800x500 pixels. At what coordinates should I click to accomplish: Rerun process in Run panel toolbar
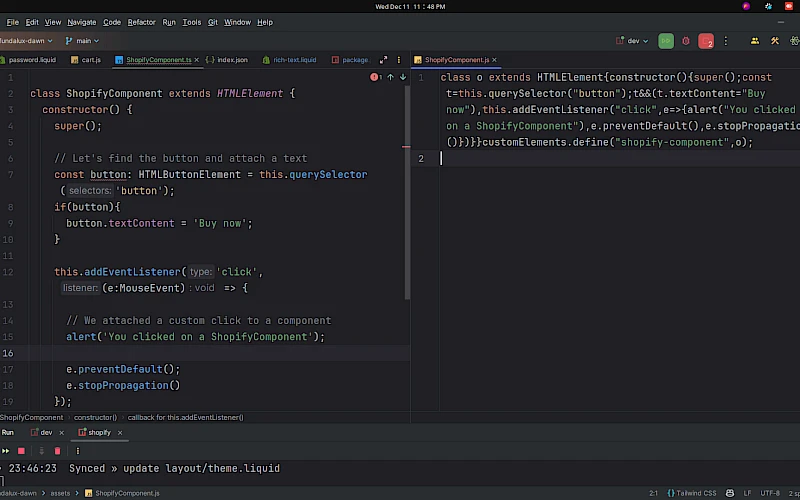click(5, 451)
